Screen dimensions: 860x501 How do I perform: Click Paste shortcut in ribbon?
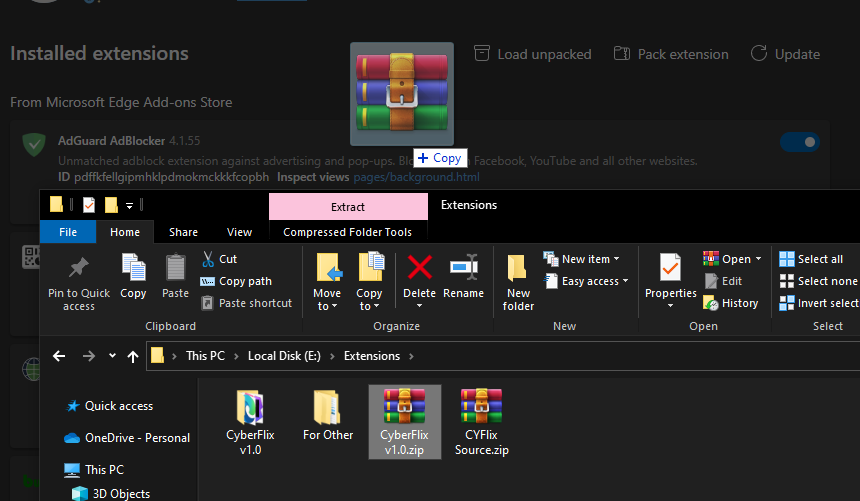(247, 303)
